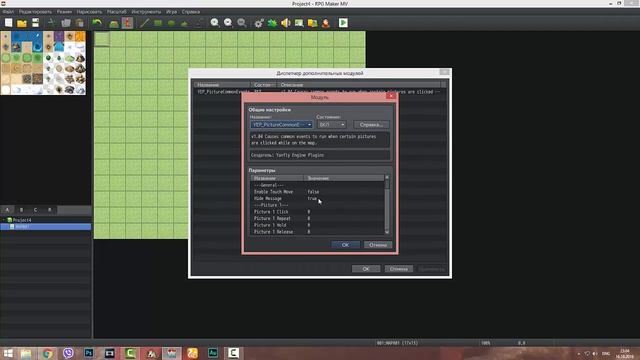640x360 pixels.
Task: Select the Hide Message parameter row
Action: tap(318, 198)
